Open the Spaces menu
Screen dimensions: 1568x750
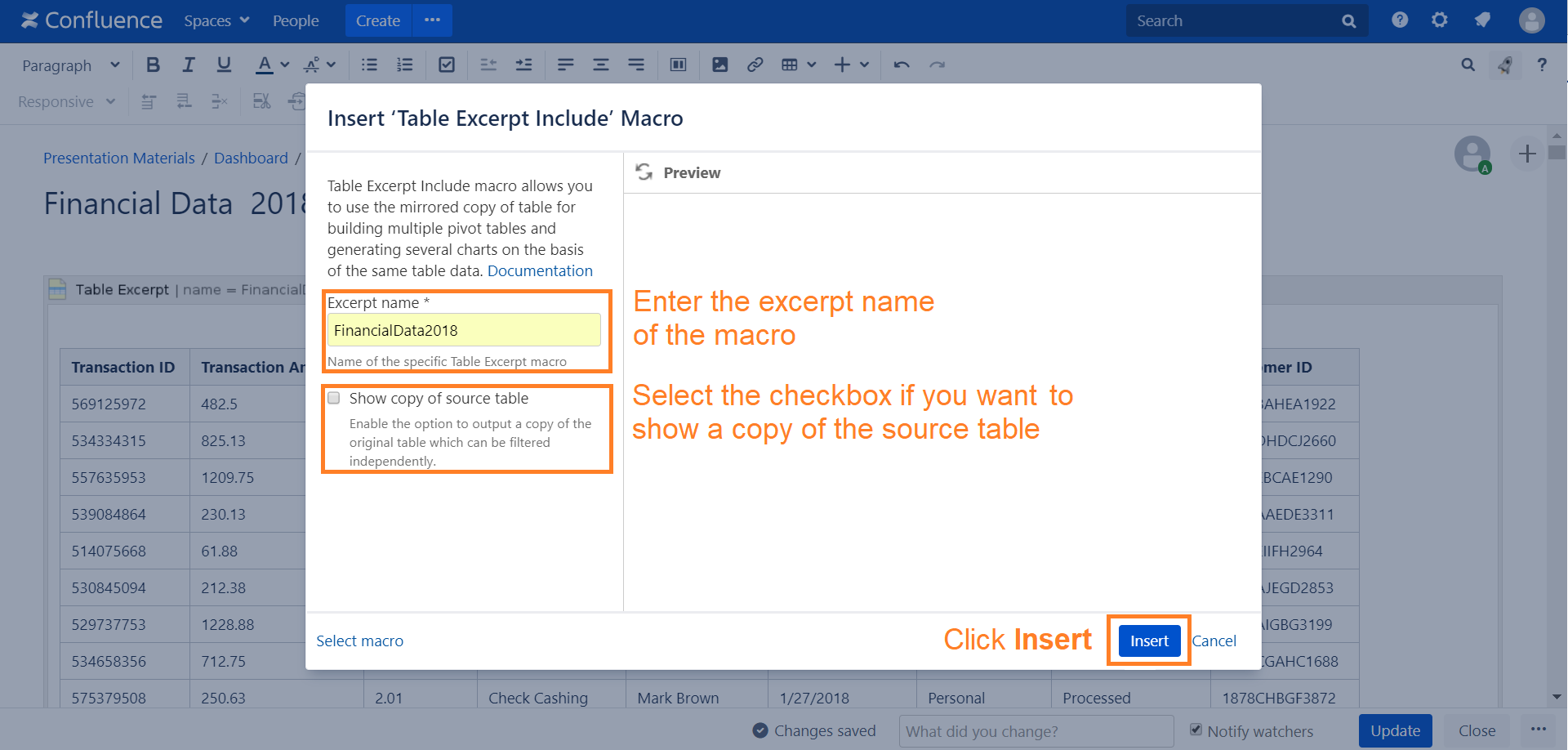pos(216,20)
